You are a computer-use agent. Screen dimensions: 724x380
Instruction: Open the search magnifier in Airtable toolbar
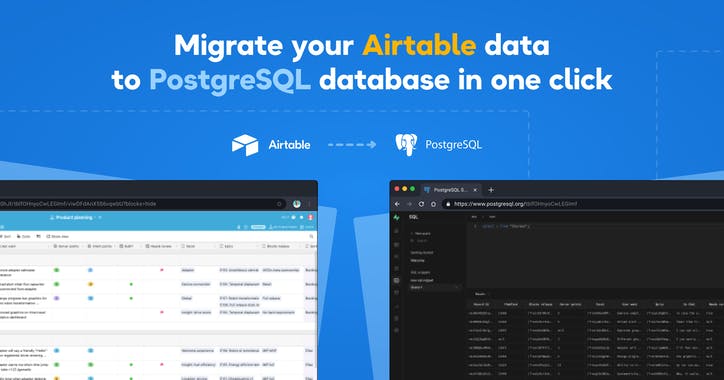pyautogui.click(x=312, y=236)
